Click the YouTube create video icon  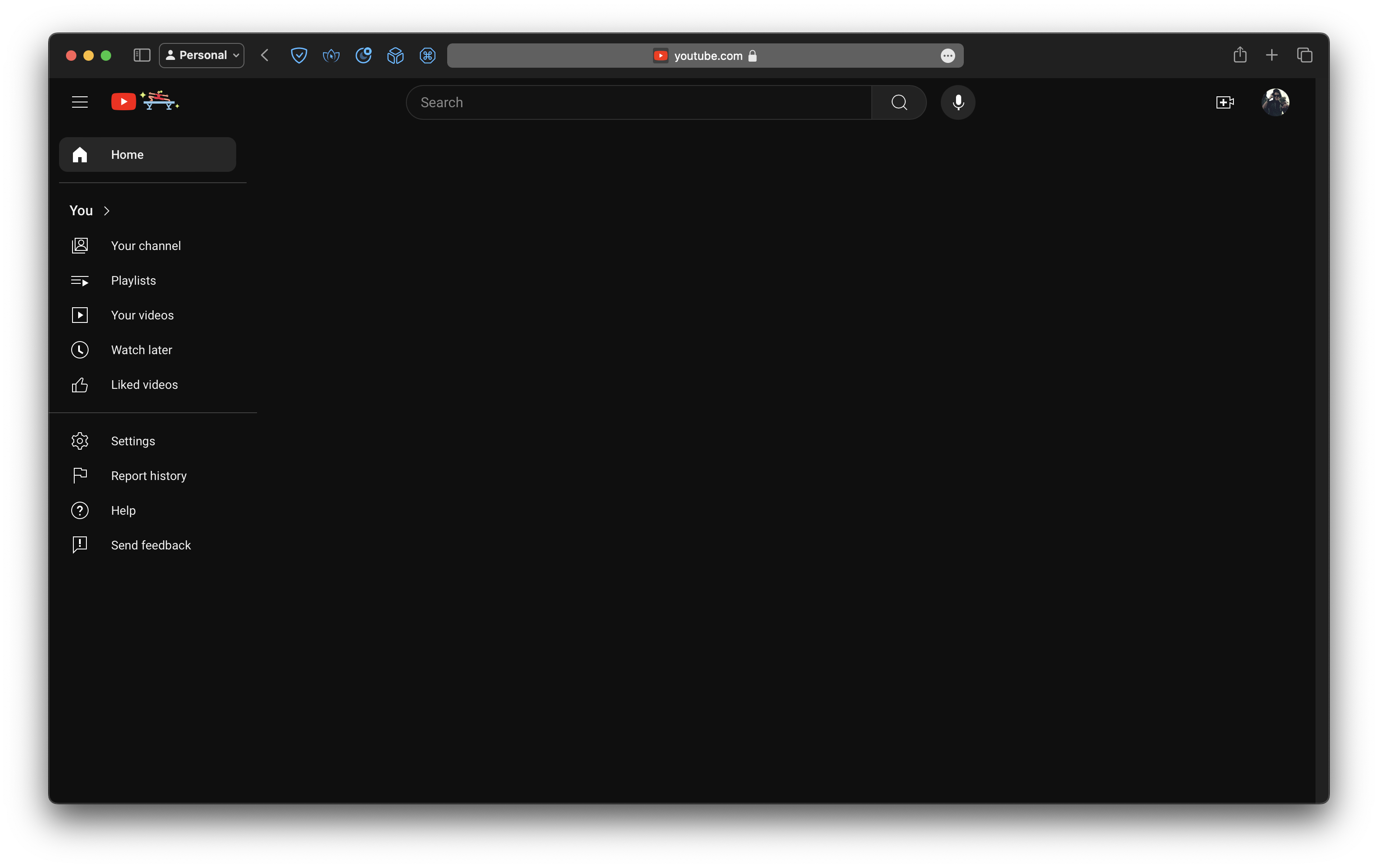point(1224,102)
